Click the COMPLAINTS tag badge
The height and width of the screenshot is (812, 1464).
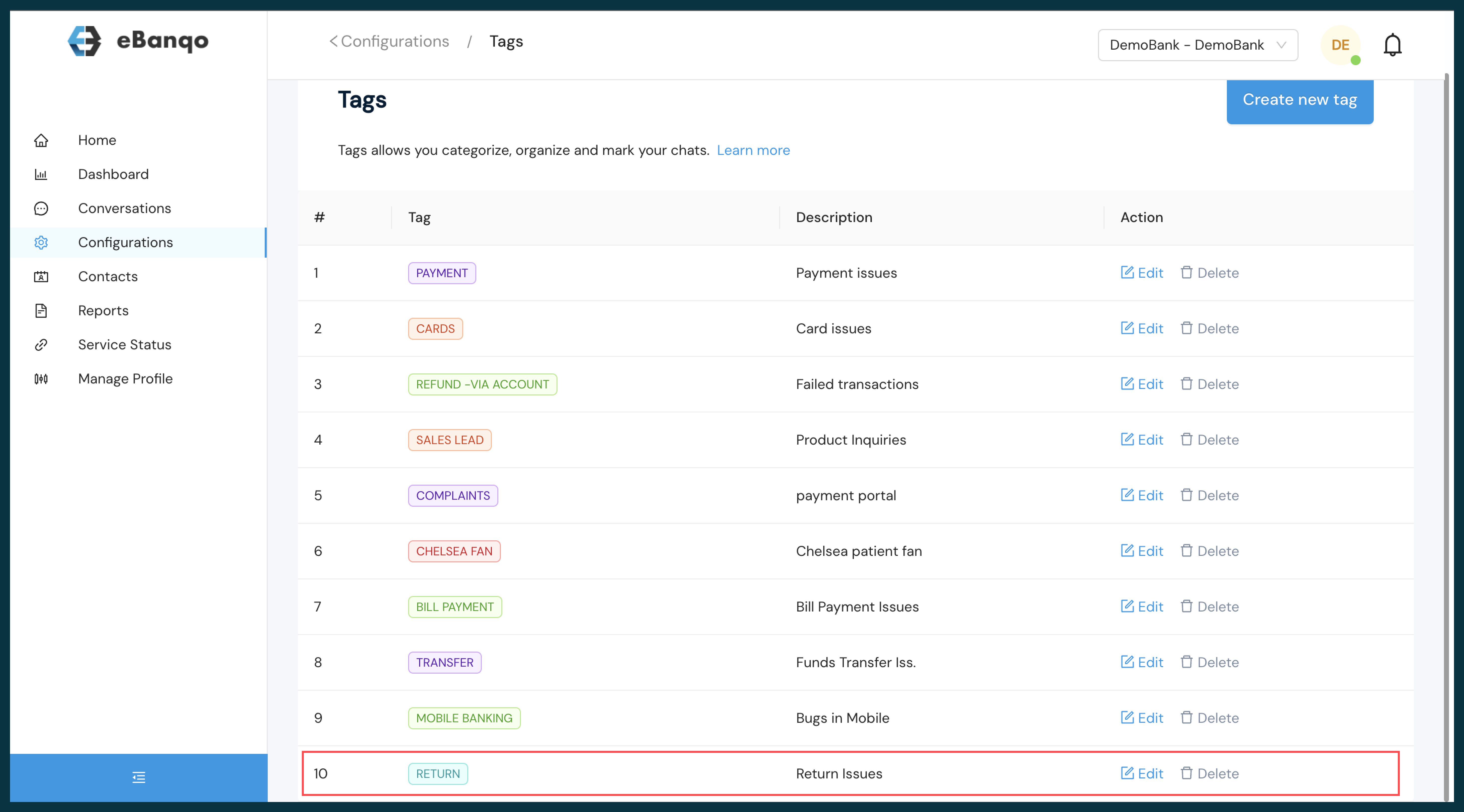click(453, 496)
